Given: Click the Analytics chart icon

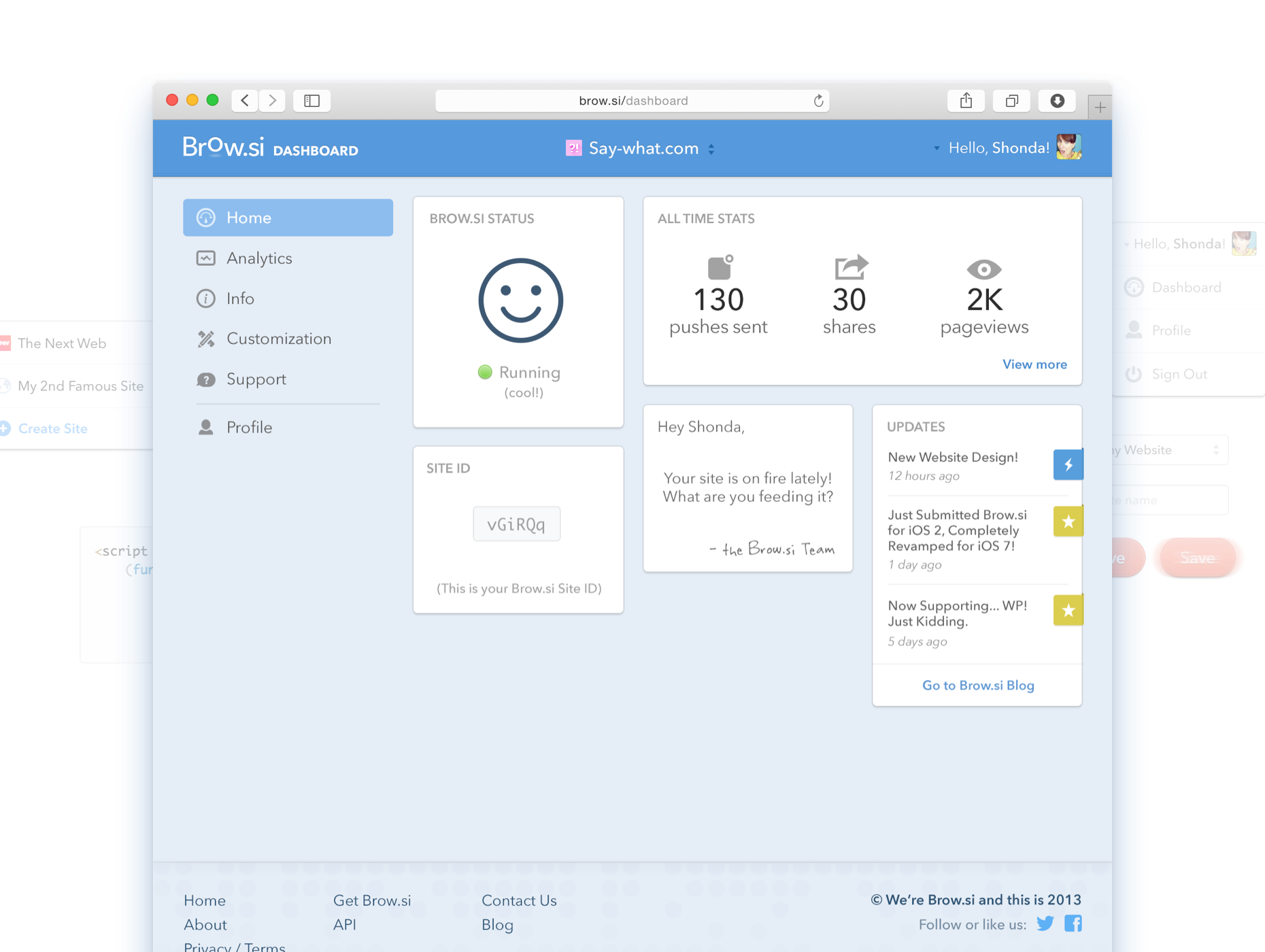Looking at the screenshot, I should [205, 258].
